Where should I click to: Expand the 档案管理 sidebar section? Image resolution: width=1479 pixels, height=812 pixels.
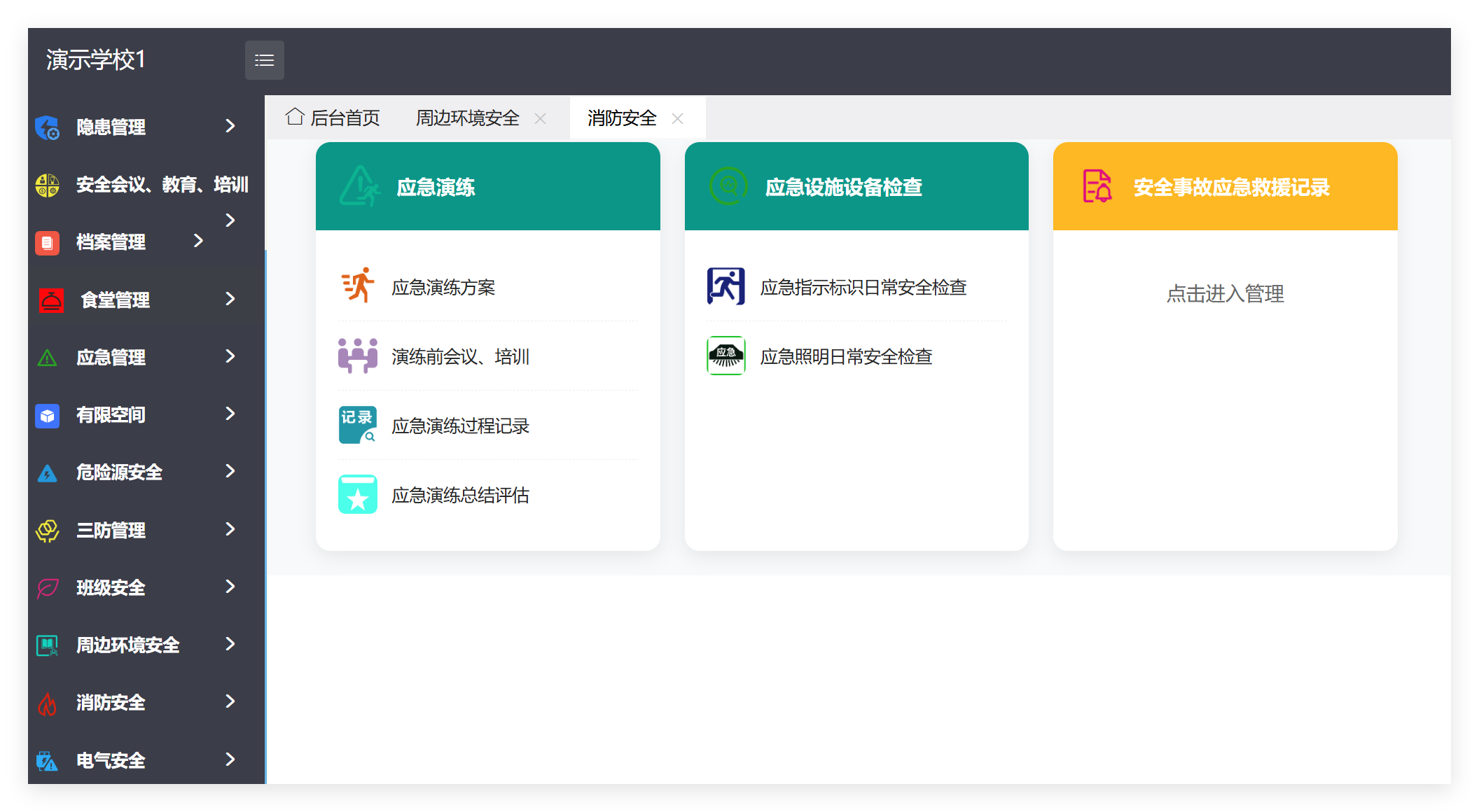point(198,241)
